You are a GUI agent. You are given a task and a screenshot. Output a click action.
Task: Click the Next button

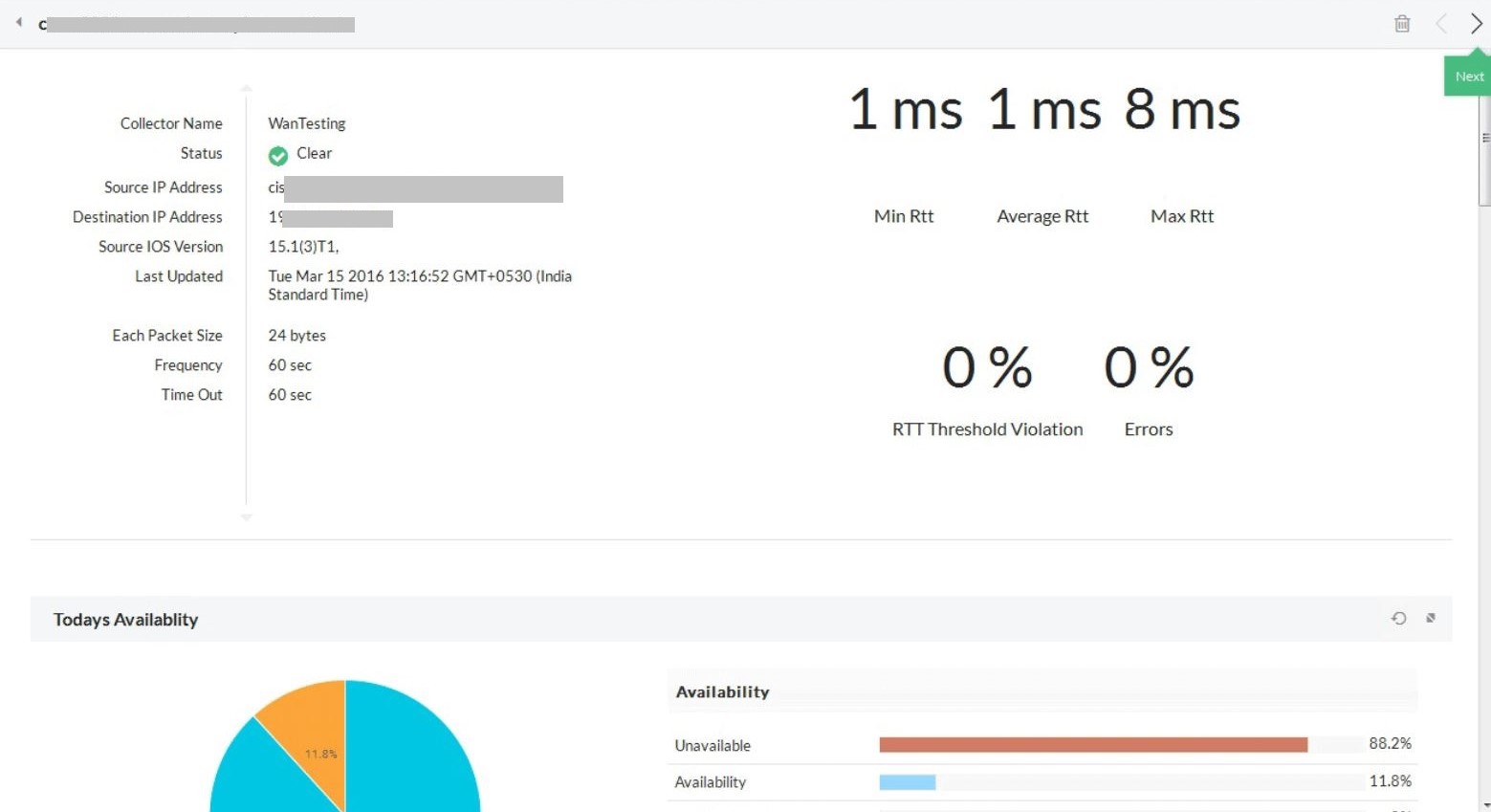(x=1467, y=75)
